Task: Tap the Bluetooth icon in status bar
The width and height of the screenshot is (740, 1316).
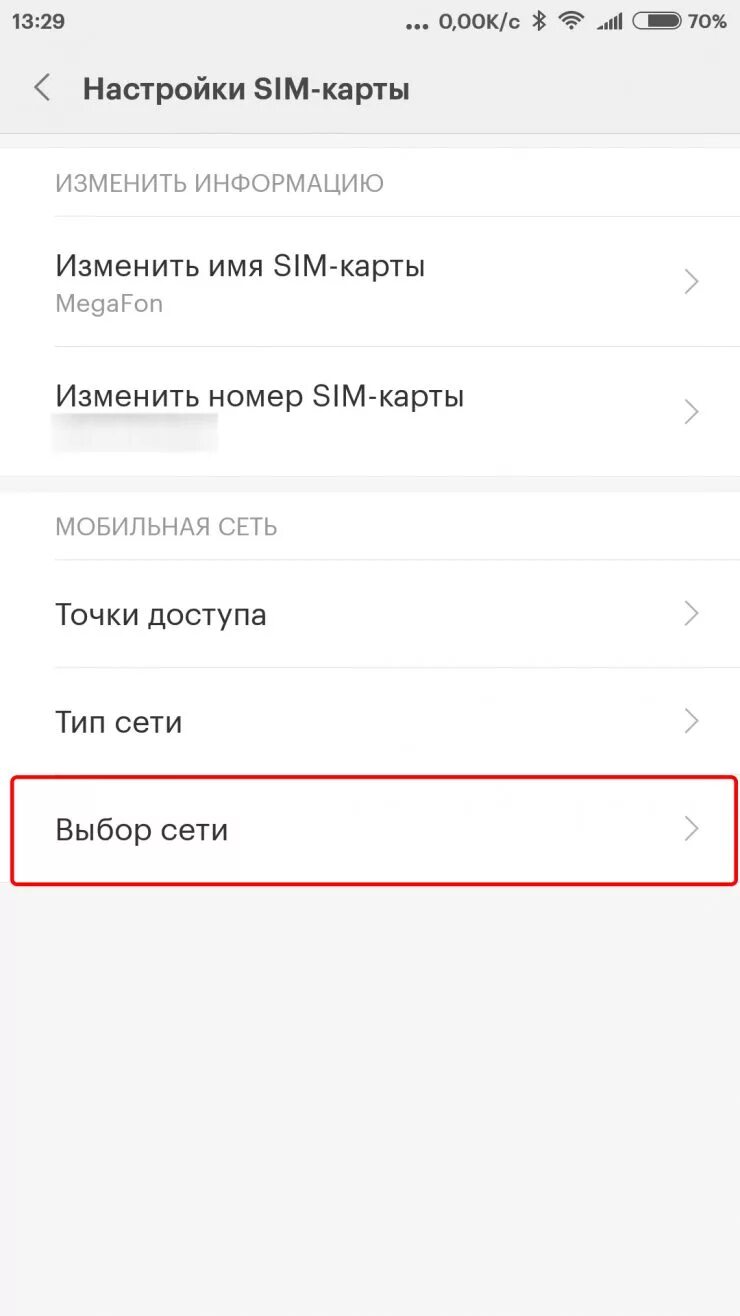Action: (x=539, y=21)
